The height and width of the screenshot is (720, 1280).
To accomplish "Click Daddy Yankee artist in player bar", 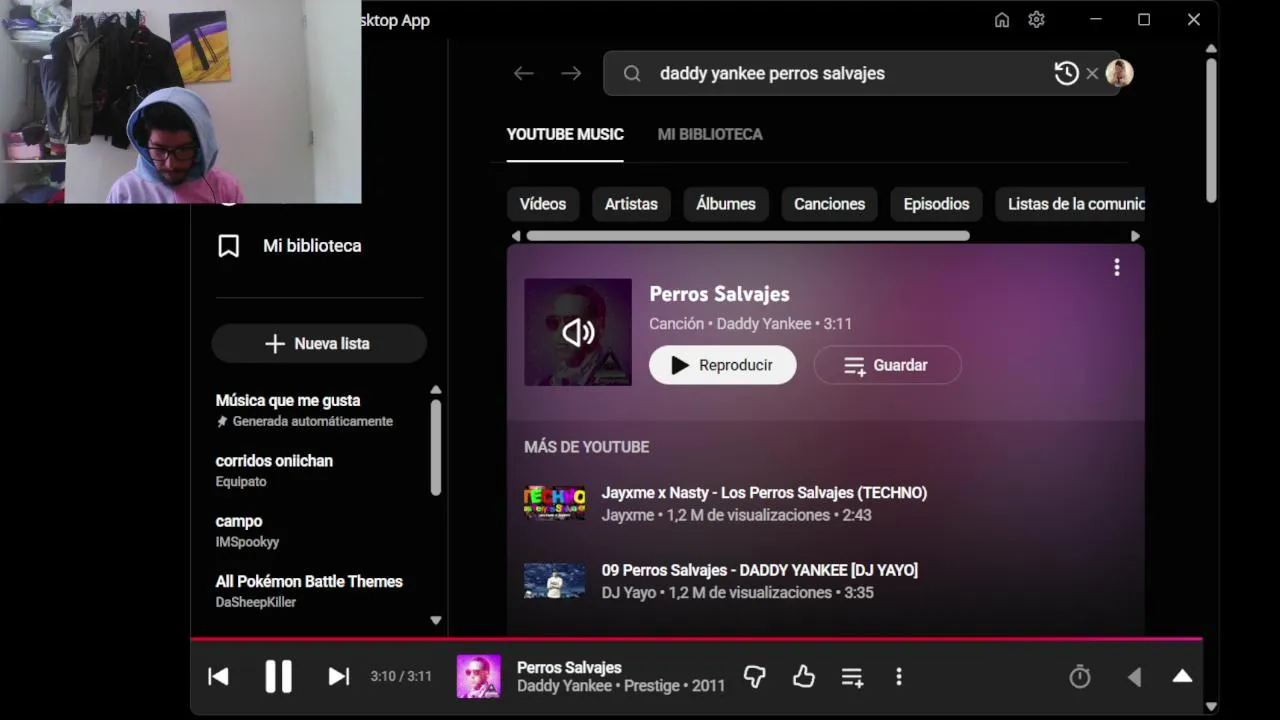I will point(564,686).
